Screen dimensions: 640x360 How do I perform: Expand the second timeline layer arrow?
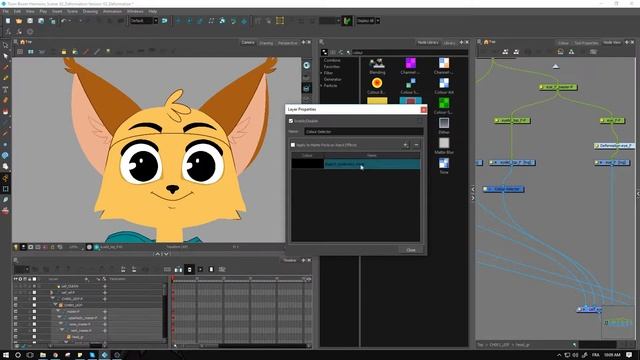(x=51, y=292)
